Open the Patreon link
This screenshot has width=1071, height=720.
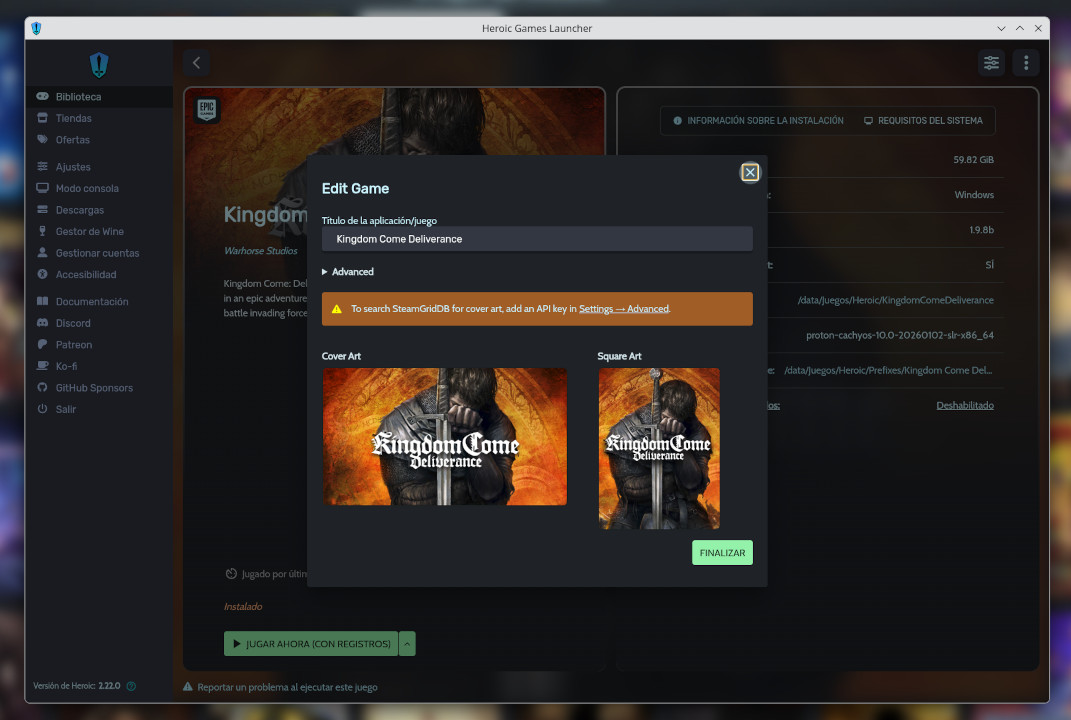coord(98,345)
